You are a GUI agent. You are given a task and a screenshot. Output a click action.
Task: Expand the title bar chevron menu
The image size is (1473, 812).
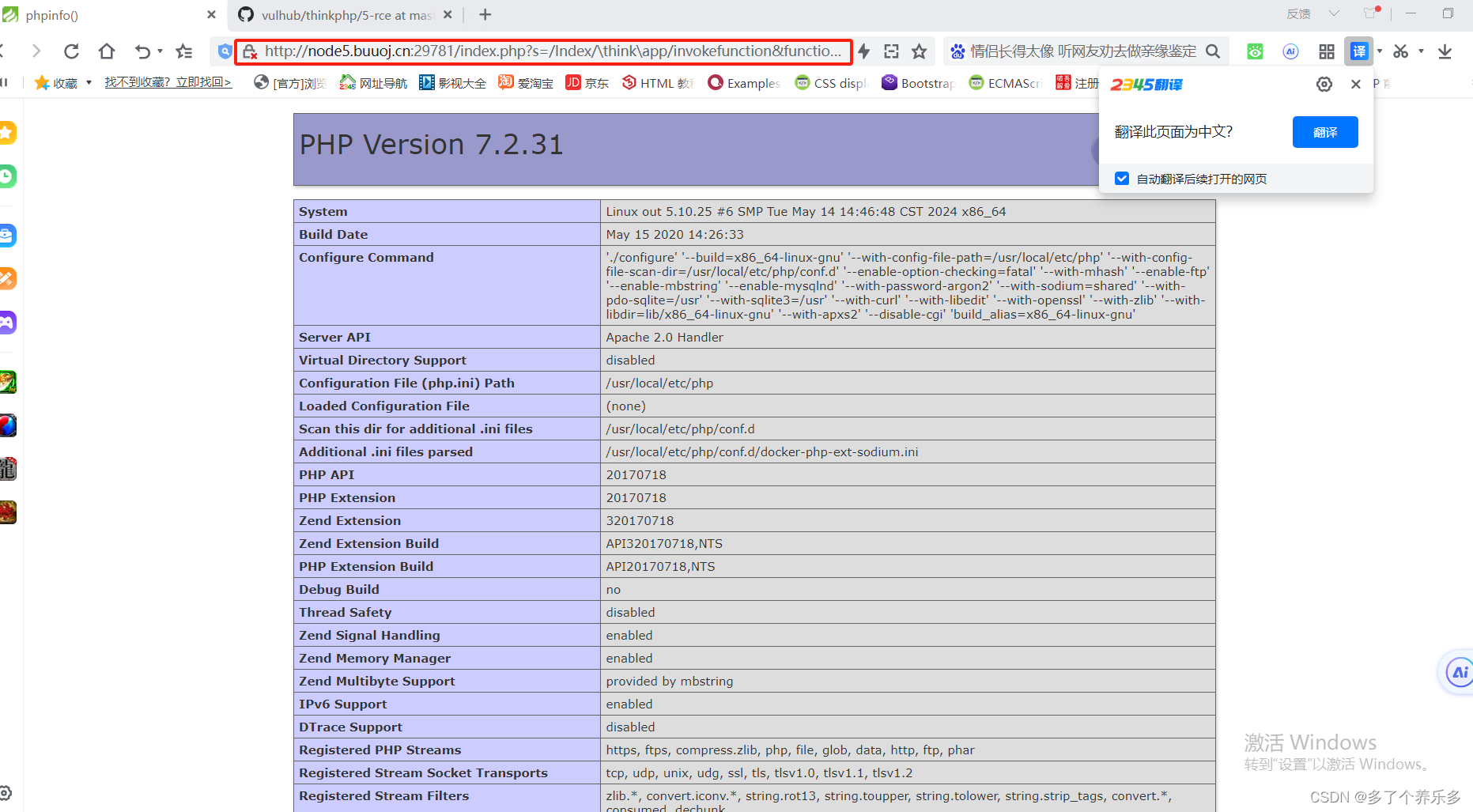[x=1334, y=13]
